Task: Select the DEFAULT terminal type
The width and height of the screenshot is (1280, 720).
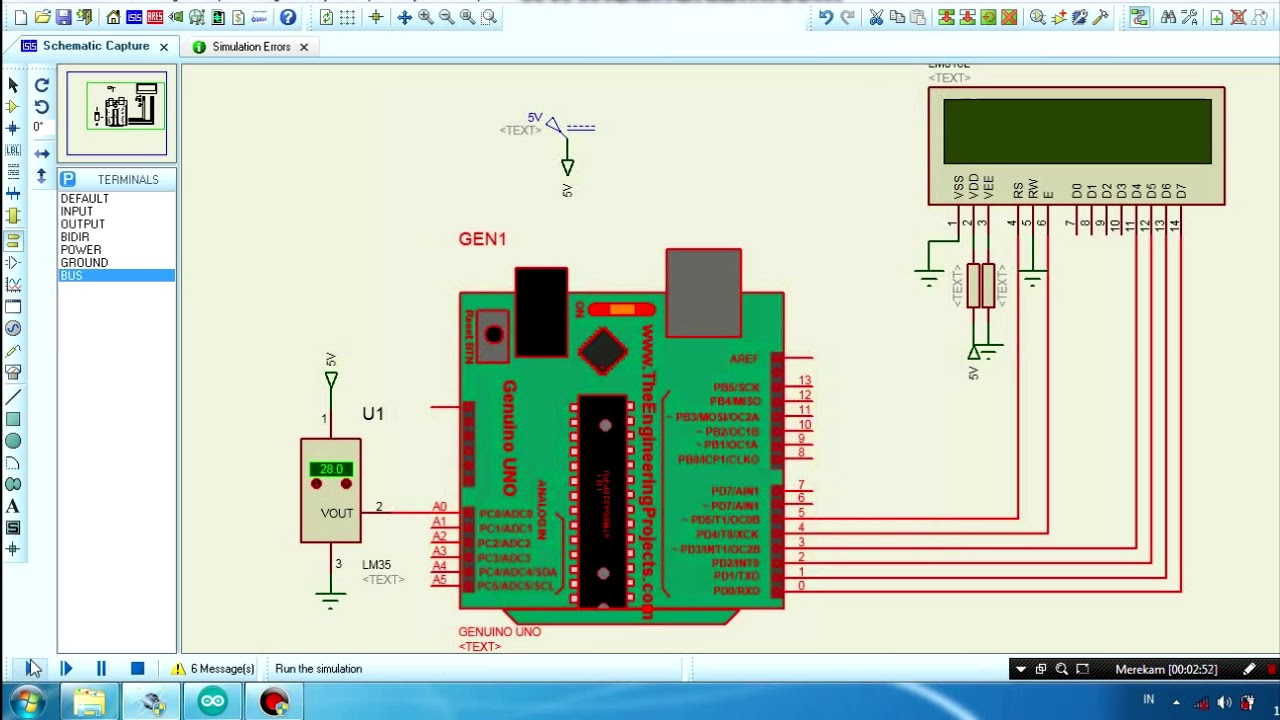Action: point(117,198)
